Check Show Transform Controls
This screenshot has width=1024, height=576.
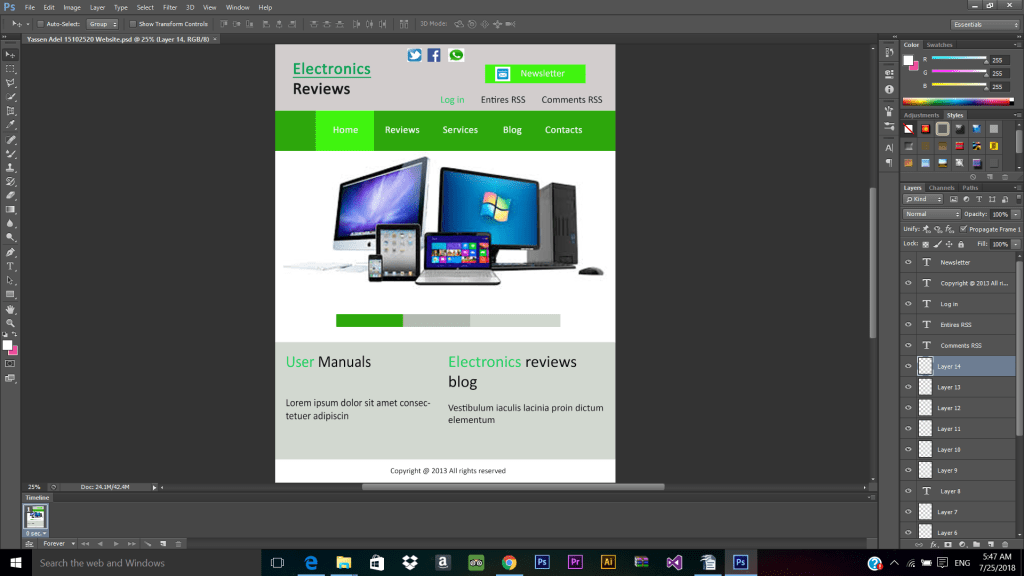(x=134, y=23)
